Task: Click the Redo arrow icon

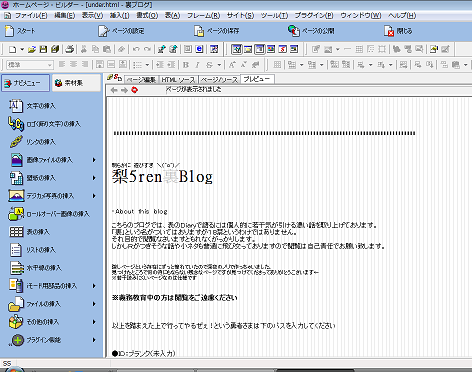Action: click(147, 49)
